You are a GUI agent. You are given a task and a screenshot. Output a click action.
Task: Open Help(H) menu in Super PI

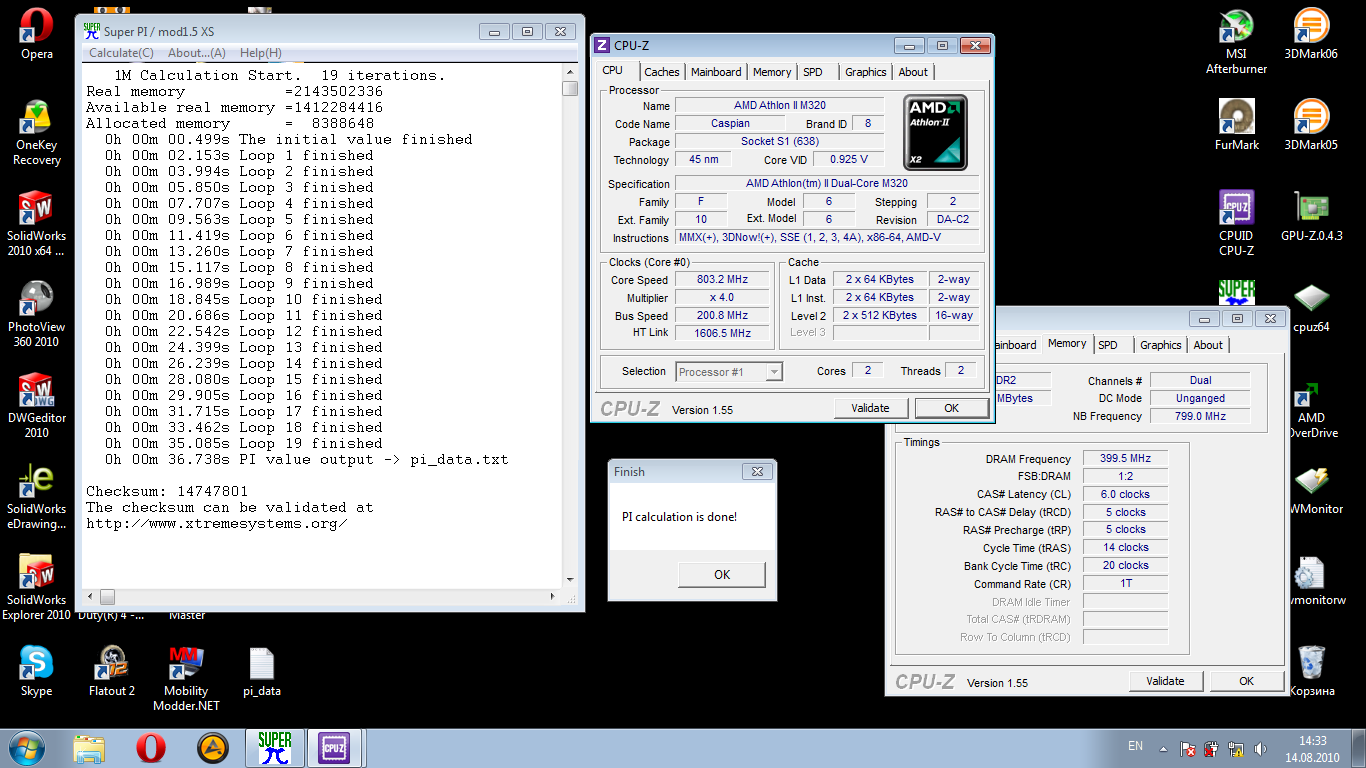click(x=261, y=53)
